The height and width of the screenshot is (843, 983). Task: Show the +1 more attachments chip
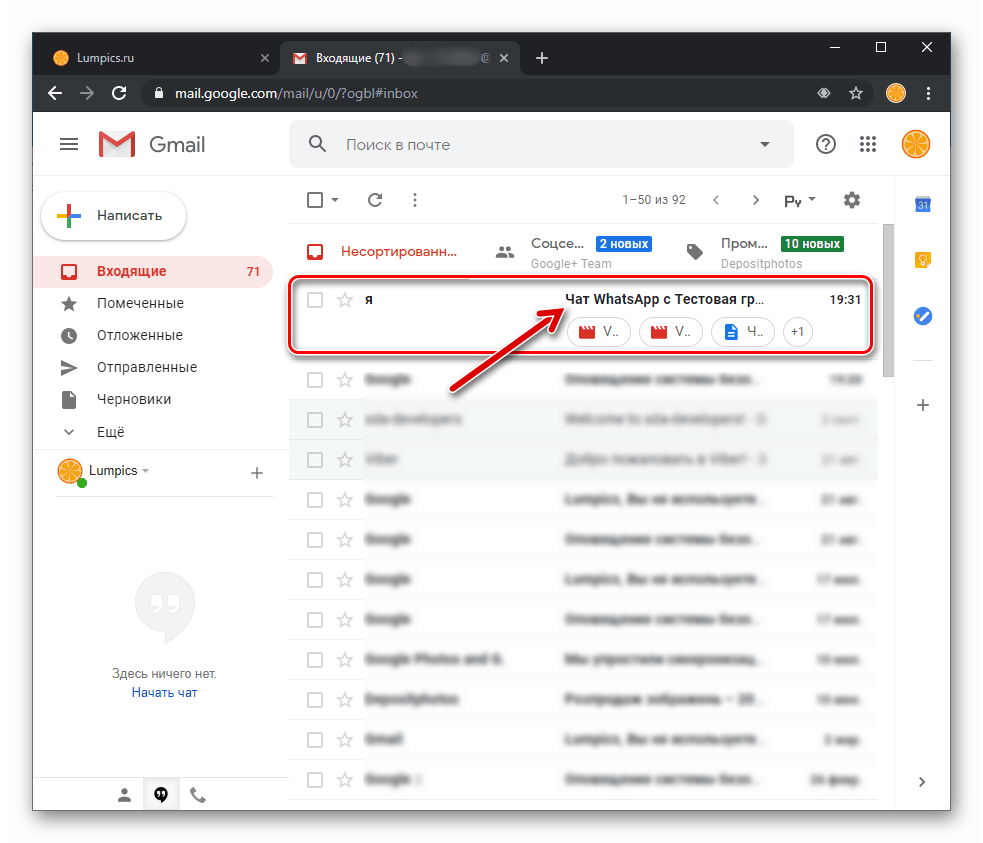click(x=797, y=332)
